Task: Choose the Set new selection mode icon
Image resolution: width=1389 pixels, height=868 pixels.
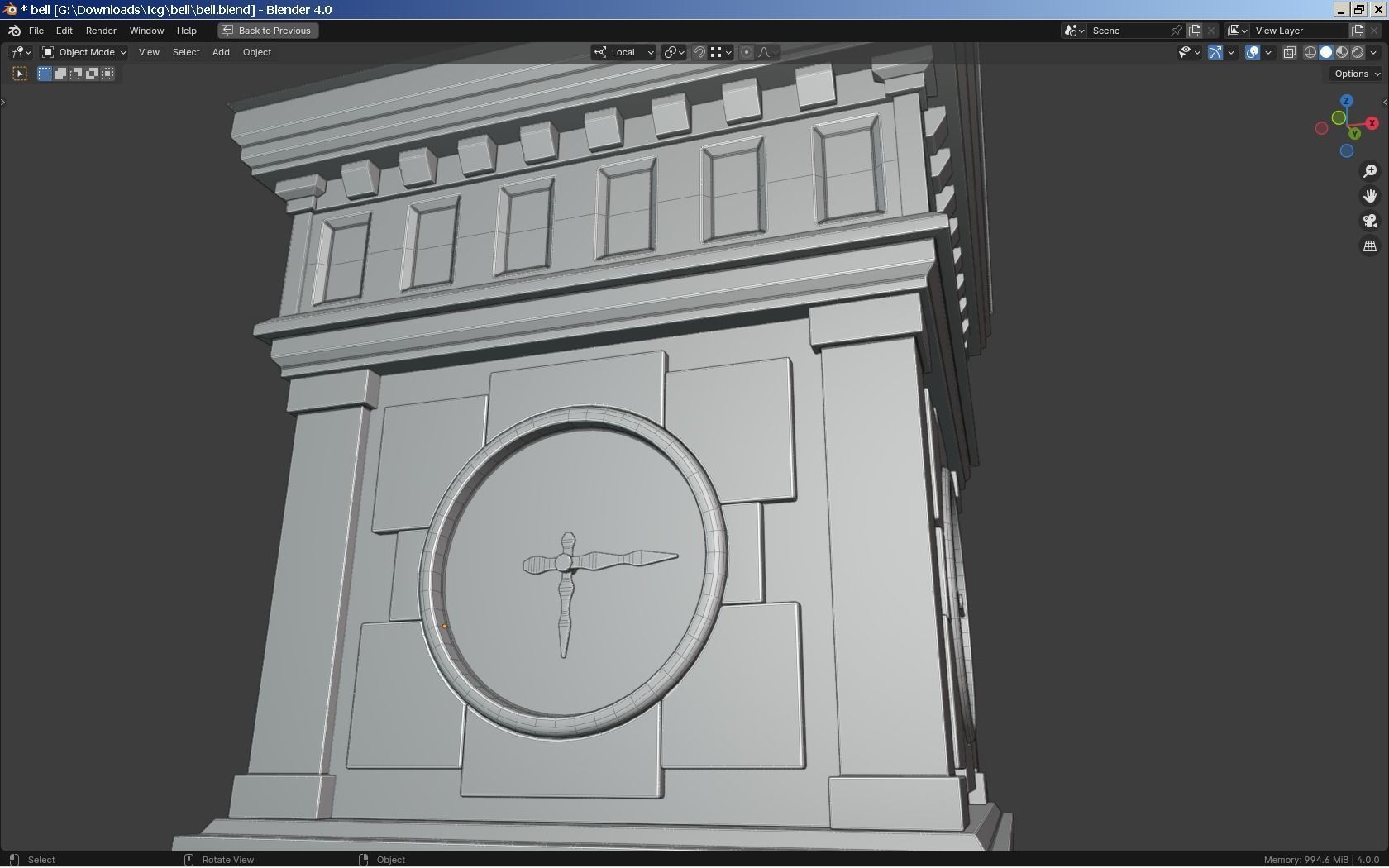Action: 45,74
